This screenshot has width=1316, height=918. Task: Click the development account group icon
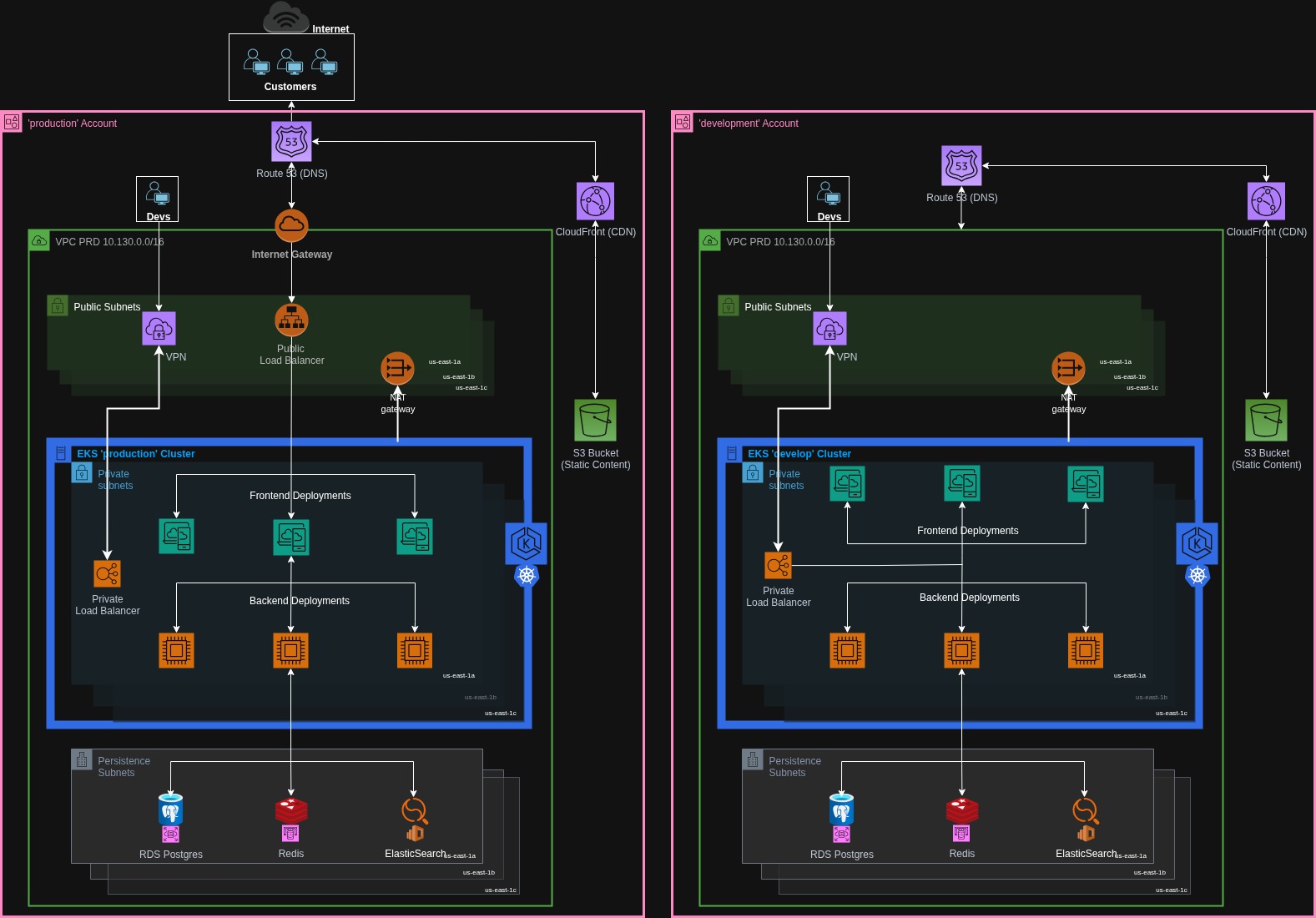point(683,122)
